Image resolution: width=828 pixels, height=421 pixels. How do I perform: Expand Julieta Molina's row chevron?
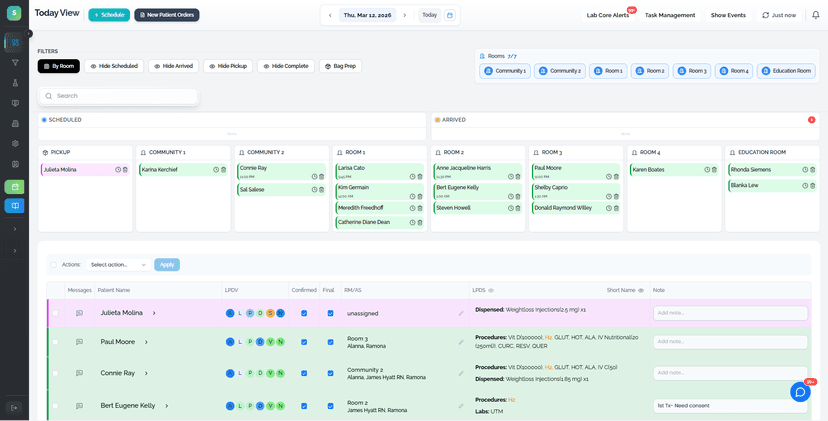pyautogui.click(x=154, y=313)
